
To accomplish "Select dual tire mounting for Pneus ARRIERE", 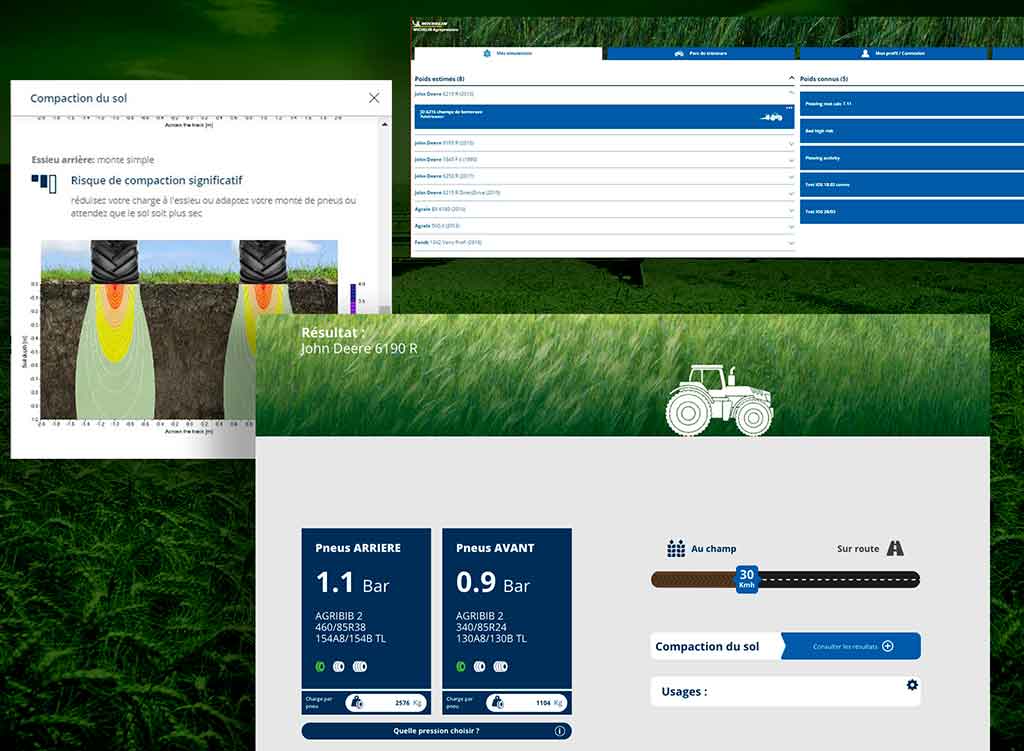I will [x=338, y=667].
